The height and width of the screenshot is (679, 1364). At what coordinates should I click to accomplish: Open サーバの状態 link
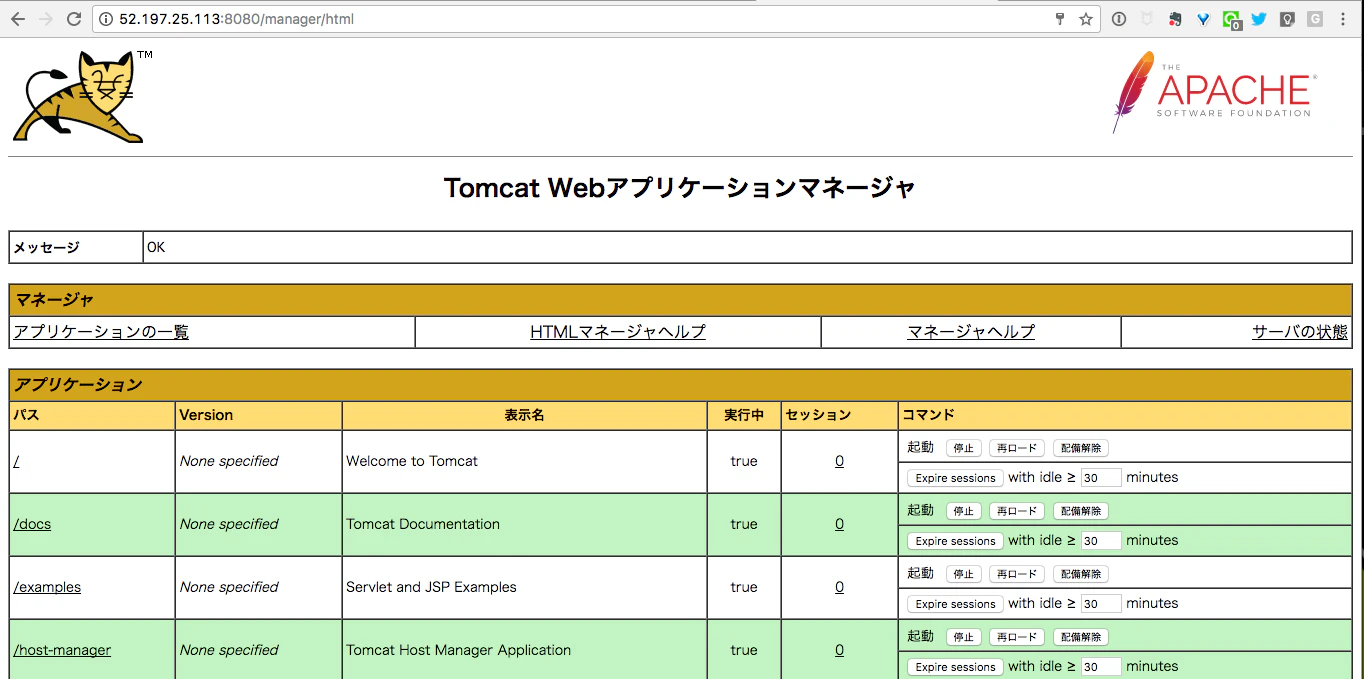click(x=1300, y=332)
